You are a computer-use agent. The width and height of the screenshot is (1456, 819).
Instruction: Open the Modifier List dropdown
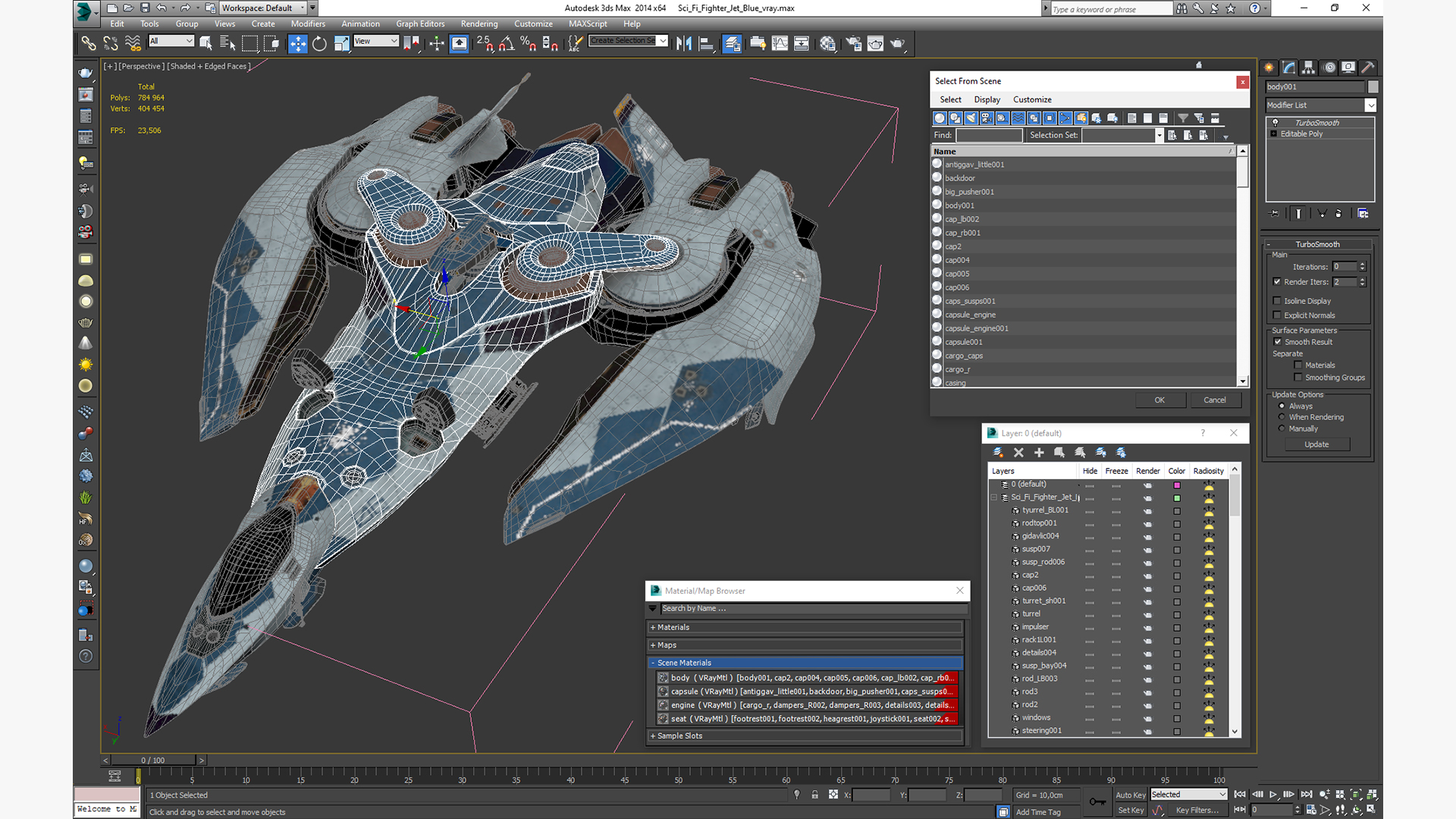pyautogui.click(x=1370, y=105)
